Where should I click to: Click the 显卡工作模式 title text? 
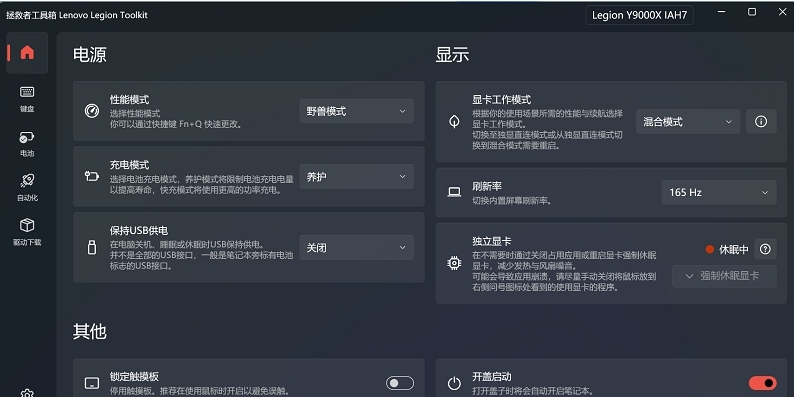[502, 100]
